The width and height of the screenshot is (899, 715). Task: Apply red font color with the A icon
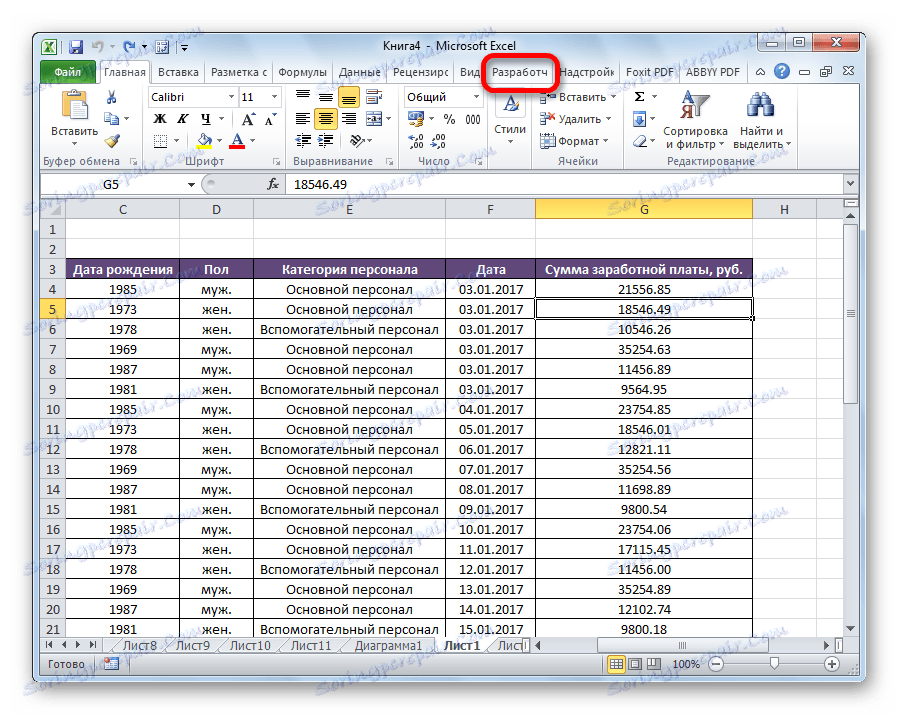[237, 140]
